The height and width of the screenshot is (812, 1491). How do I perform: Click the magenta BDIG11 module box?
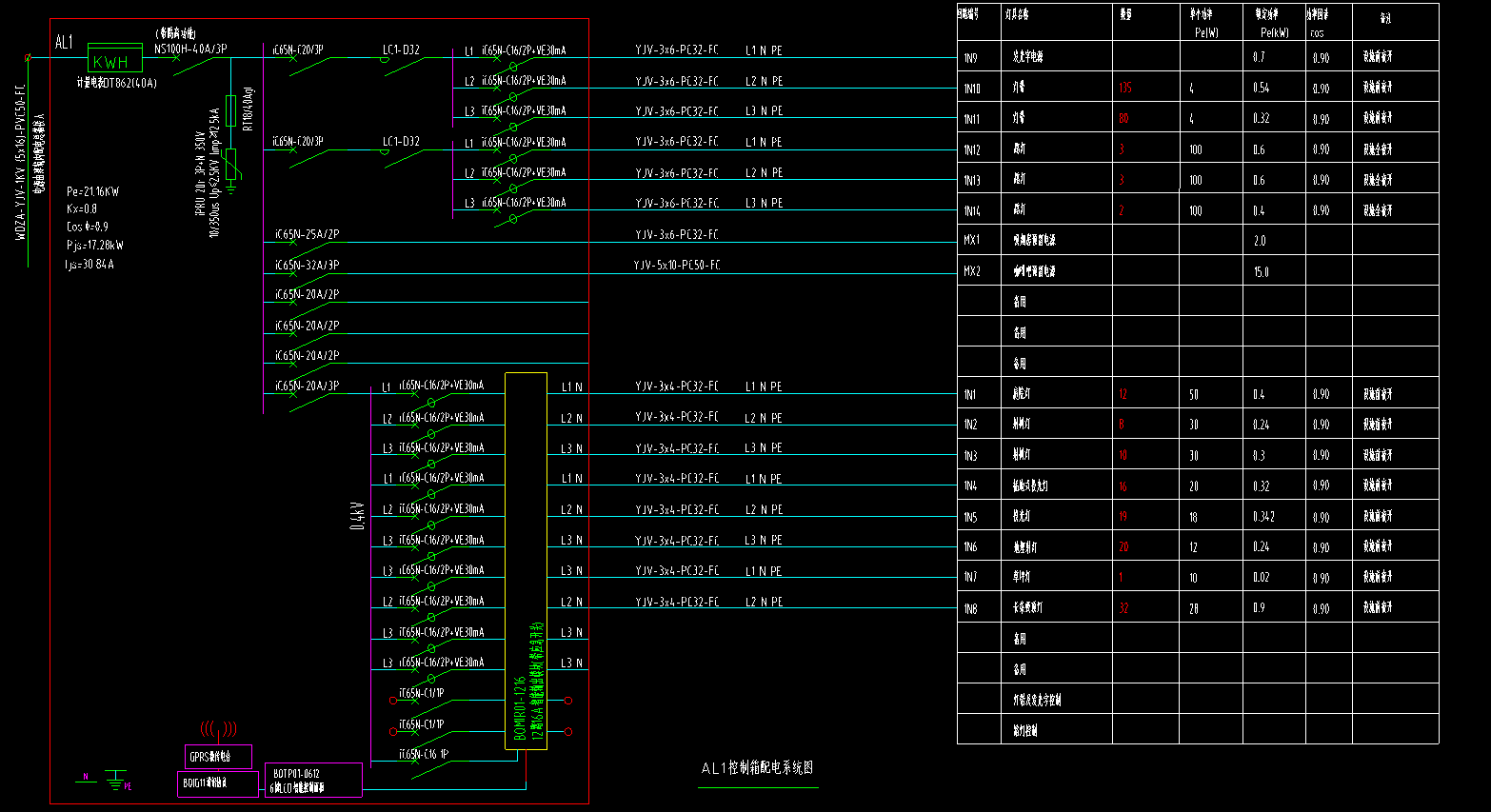click(x=219, y=783)
